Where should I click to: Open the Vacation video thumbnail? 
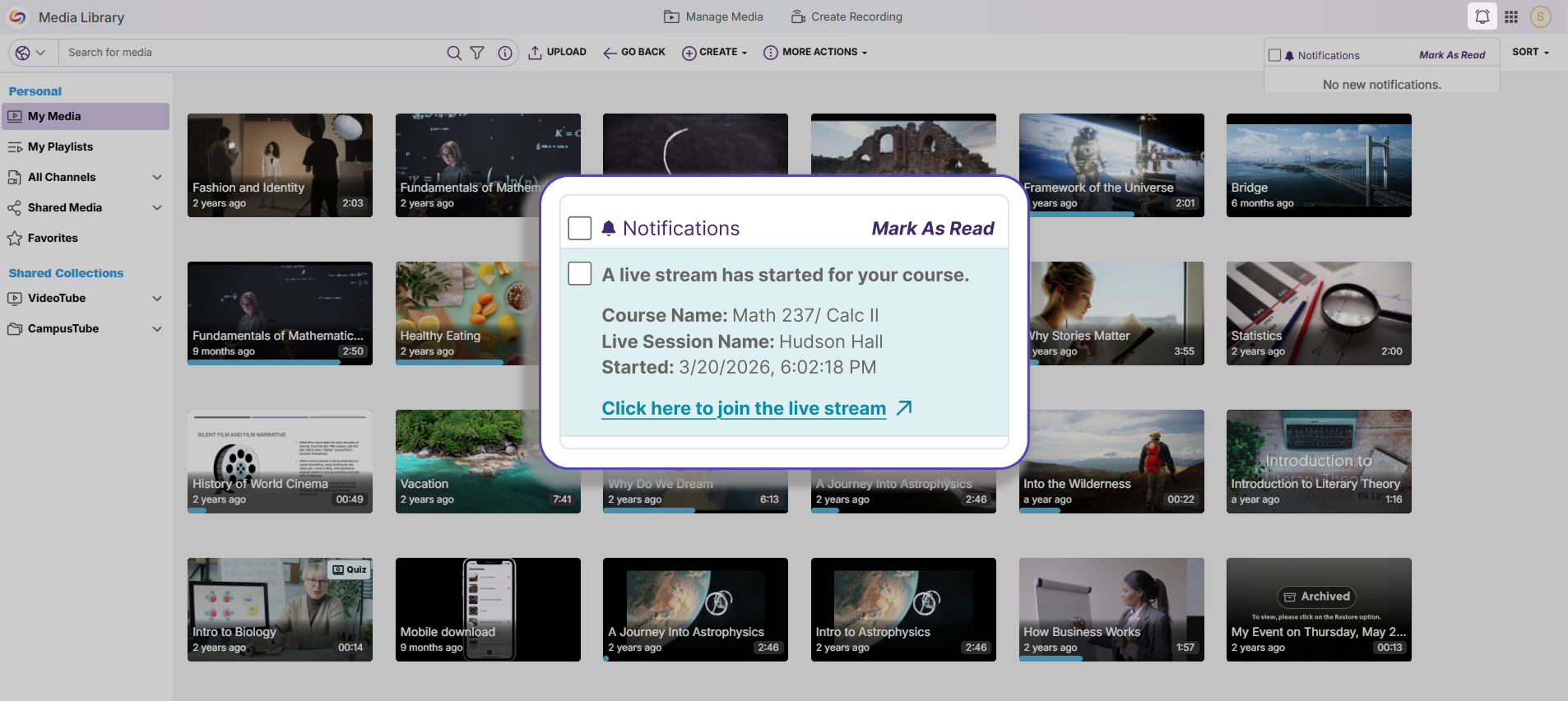click(x=467, y=461)
